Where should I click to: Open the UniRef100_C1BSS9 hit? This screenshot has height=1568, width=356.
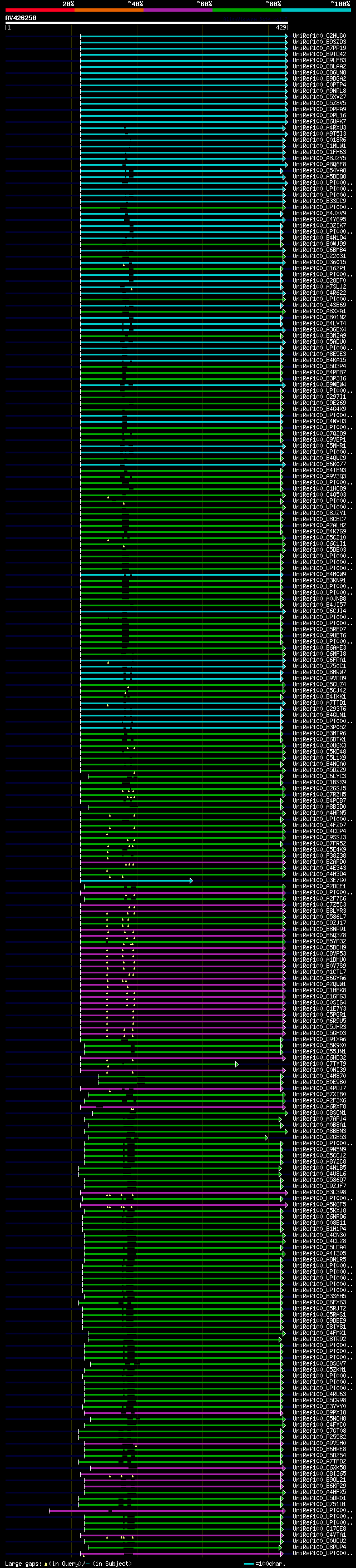click(x=319, y=782)
